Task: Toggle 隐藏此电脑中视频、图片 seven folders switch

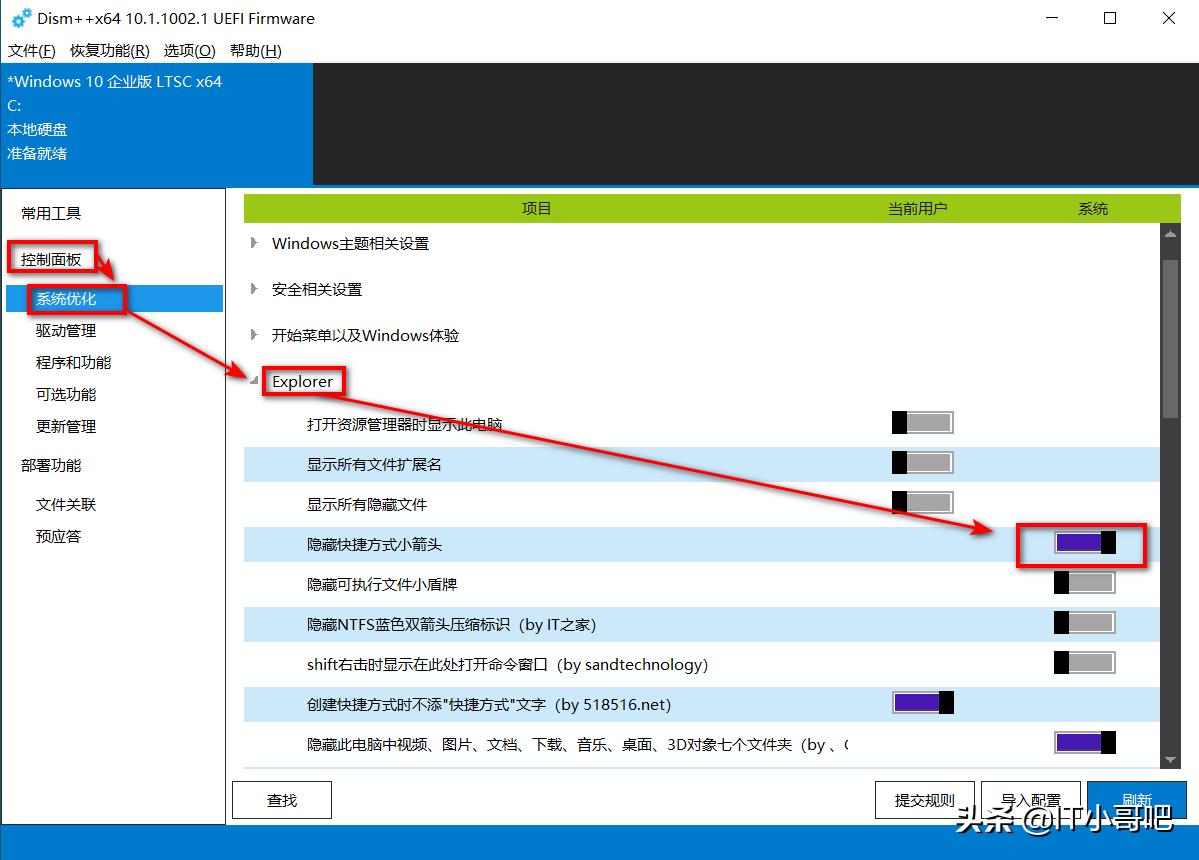Action: (x=1084, y=742)
